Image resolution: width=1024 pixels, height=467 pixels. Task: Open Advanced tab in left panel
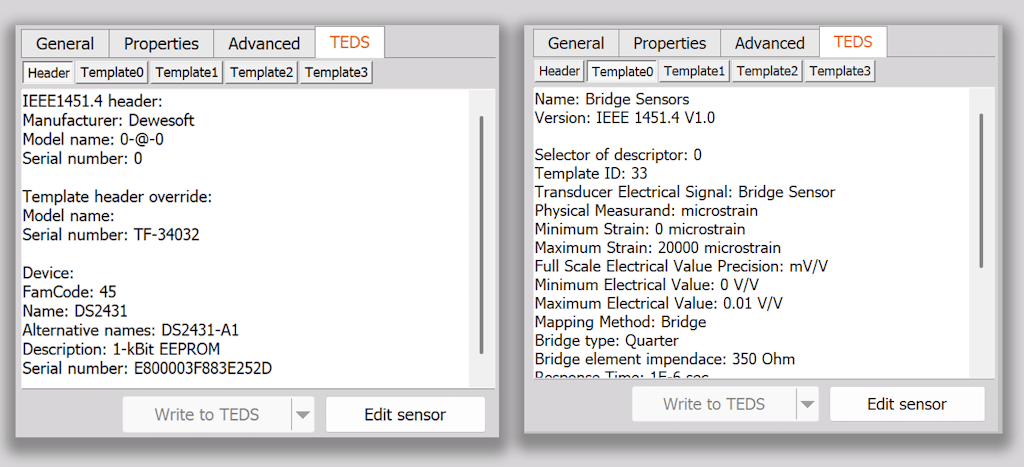pos(264,44)
